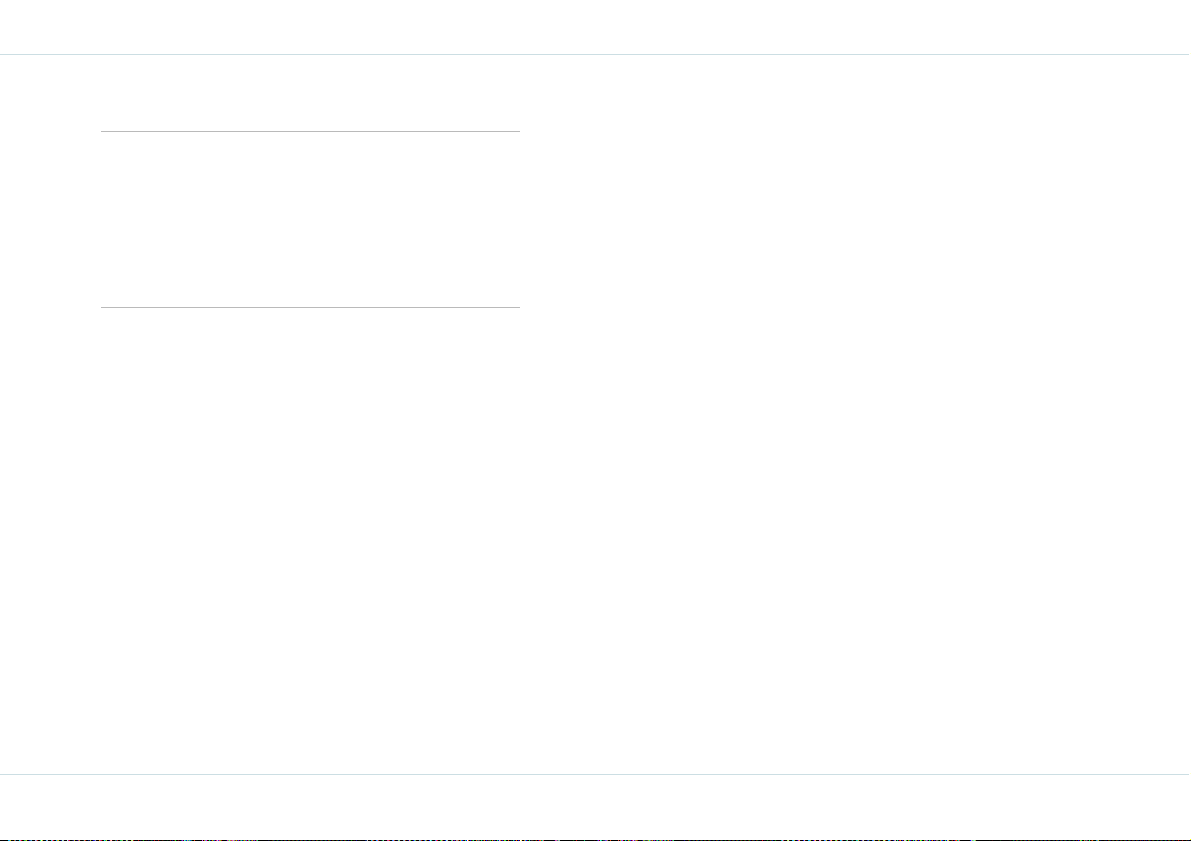This screenshot has width=1191, height=841.
Task: Click the middle of the upper gray divider
Action: tap(310, 131)
